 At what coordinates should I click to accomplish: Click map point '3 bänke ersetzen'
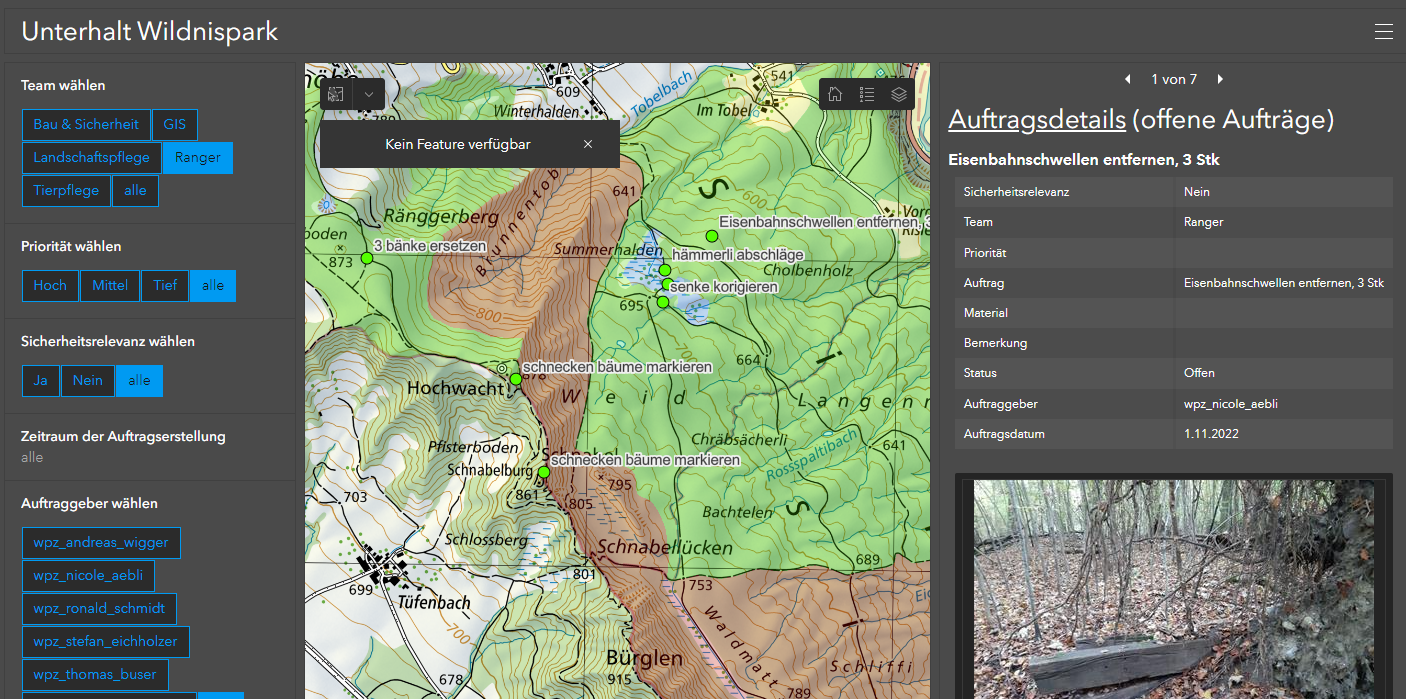coord(366,258)
